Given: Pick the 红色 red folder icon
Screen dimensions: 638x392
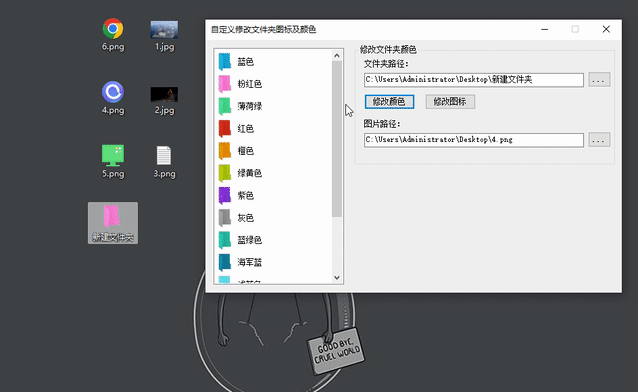Looking at the screenshot, I should (x=225, y=129).
